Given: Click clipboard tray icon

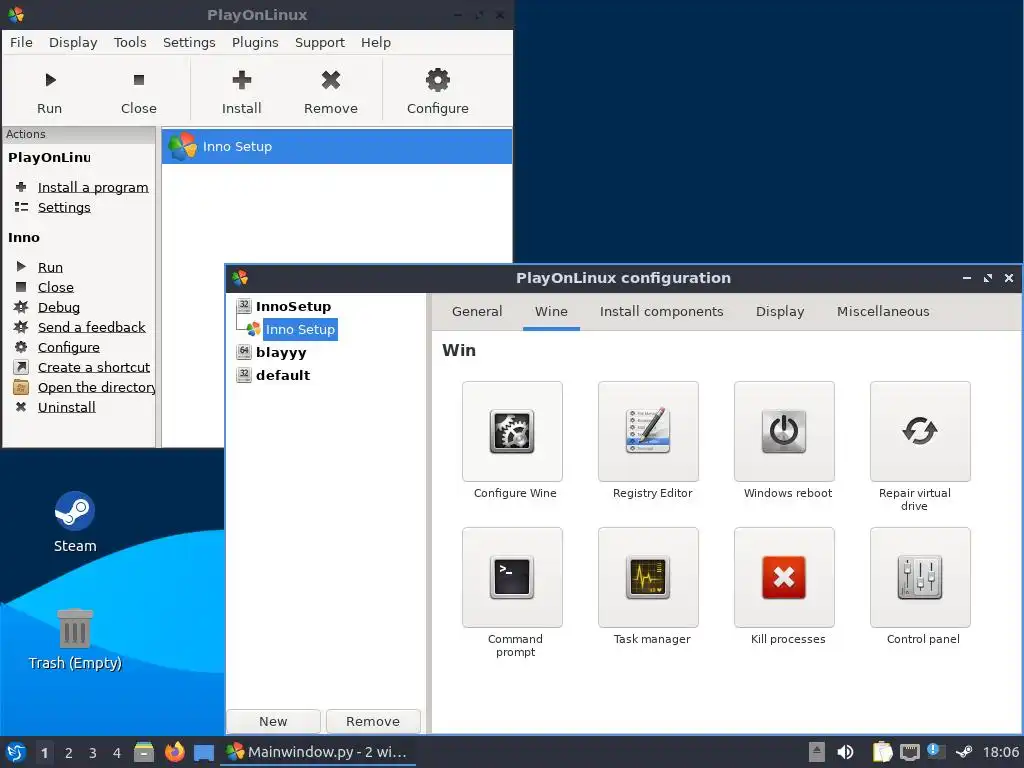Looking at the screenshot, I should [882, 752].
